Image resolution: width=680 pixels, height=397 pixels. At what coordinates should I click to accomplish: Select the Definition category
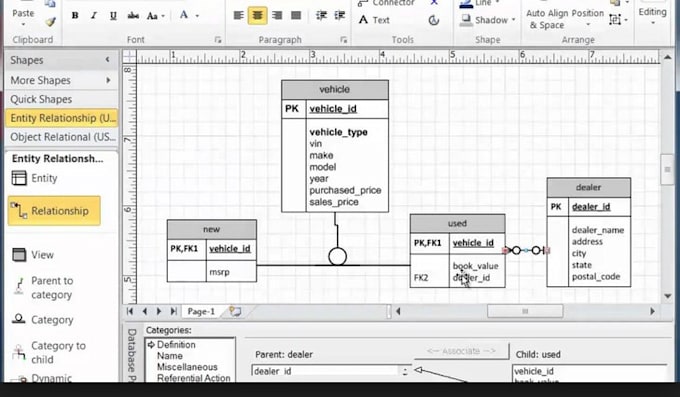tap(176, 345)
